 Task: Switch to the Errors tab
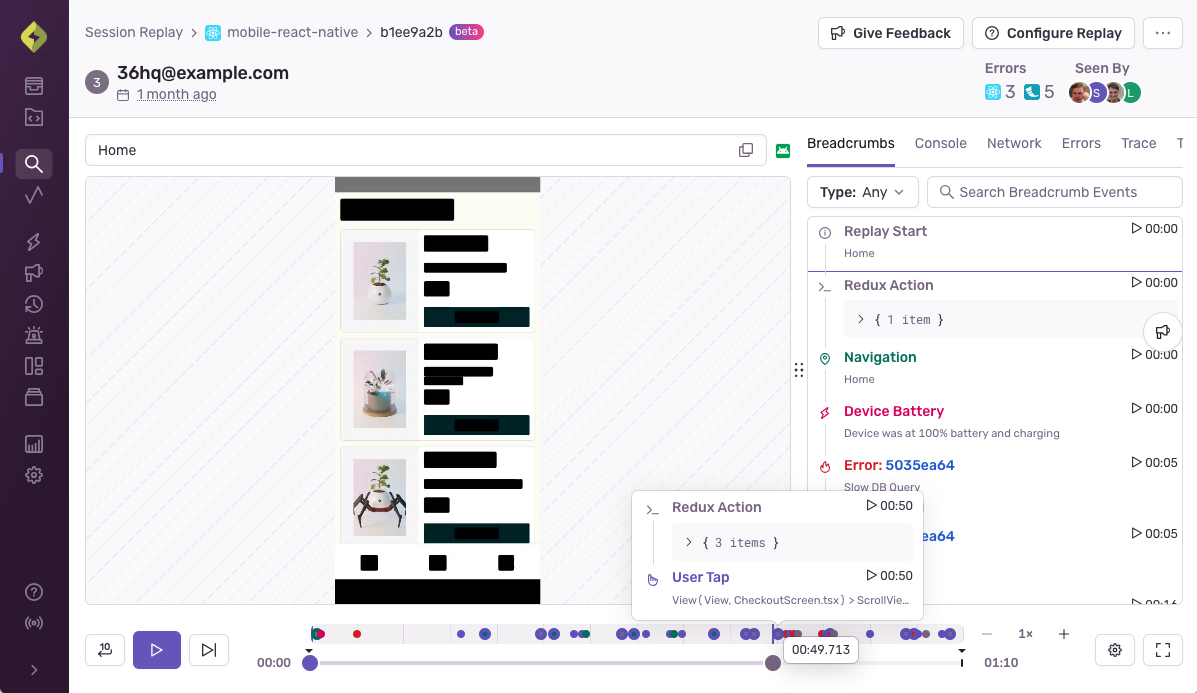tap(1081, 143)
